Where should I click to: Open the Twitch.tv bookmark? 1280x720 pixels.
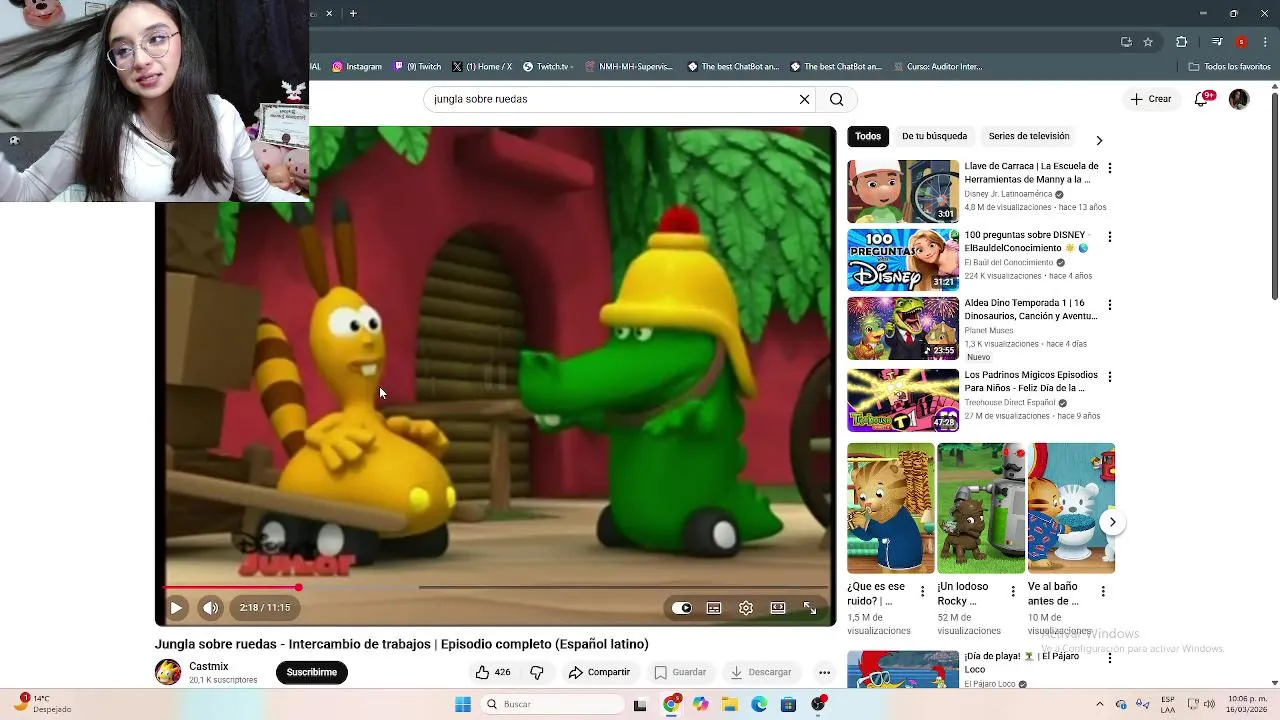548,67
